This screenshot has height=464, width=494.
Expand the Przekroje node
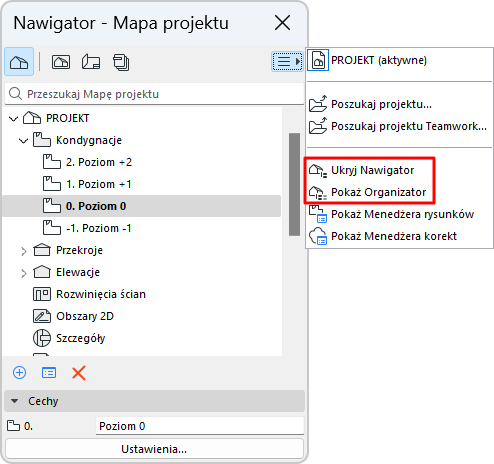(23, 251)
